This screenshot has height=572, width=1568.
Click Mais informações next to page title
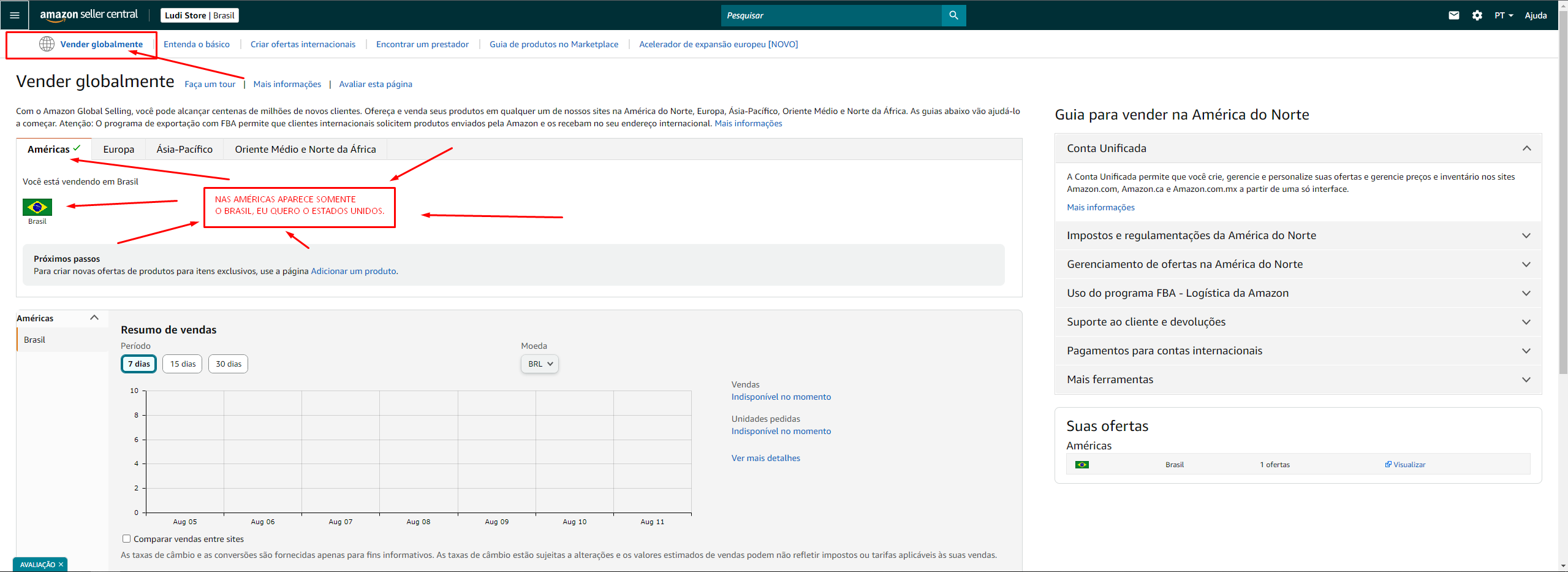point(287,84)
